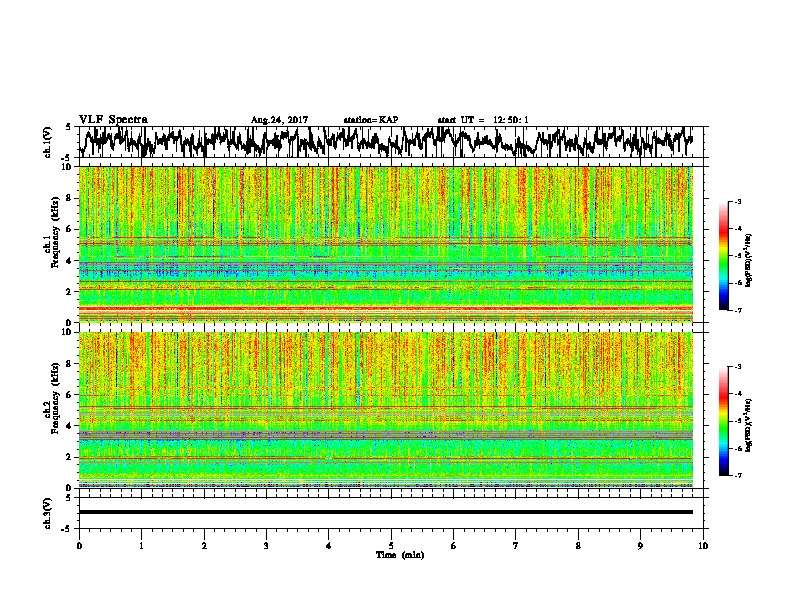Click the log(PSD) label beside the ch.2 color bar
Viewport: 792px width, 612px height.
(x=748, y=425)
